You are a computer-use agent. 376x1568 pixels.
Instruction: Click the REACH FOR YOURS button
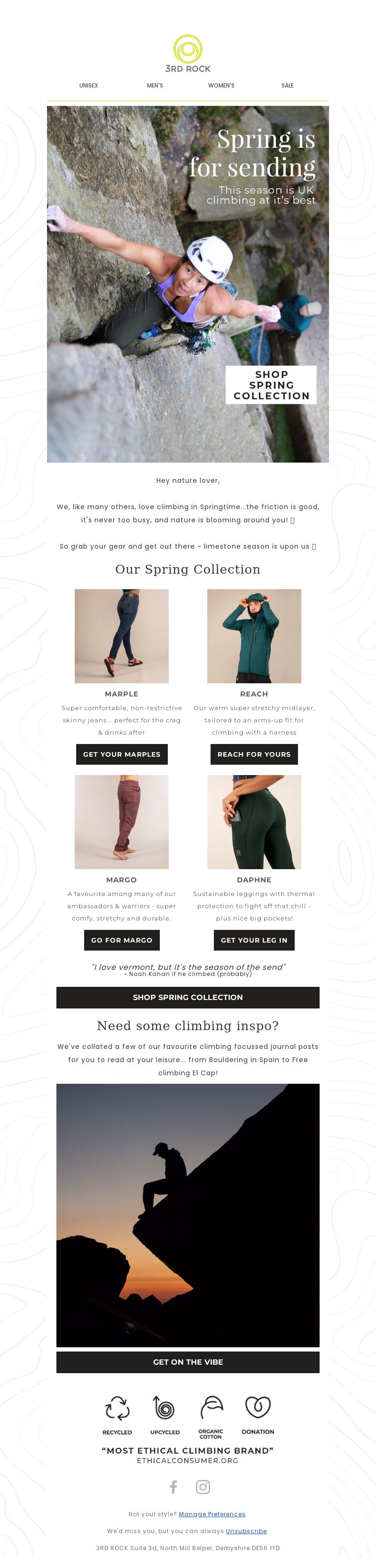point(254,754)
